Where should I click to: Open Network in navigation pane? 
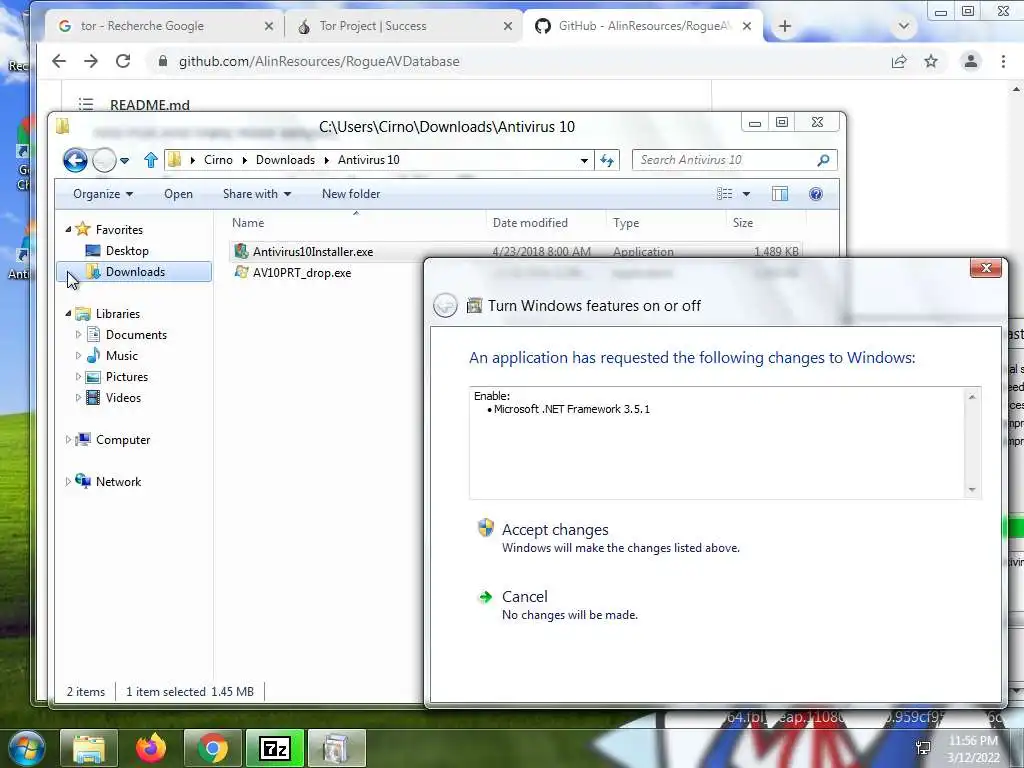point(118,481)
